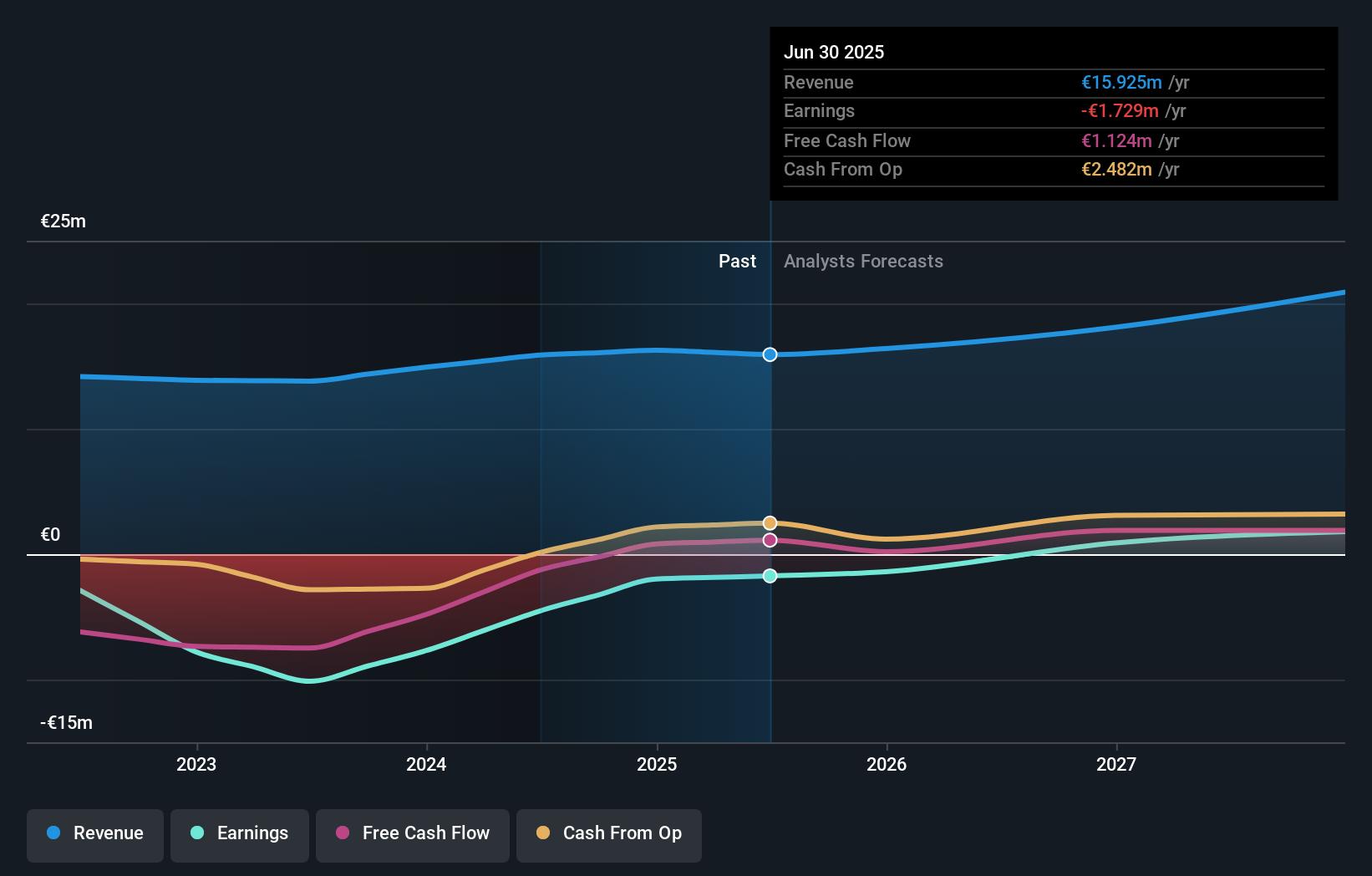The height and width of the screenshot is (876, 1372).
Task: Click the 2027 x-axis label
Action: tap(1116, 764)
